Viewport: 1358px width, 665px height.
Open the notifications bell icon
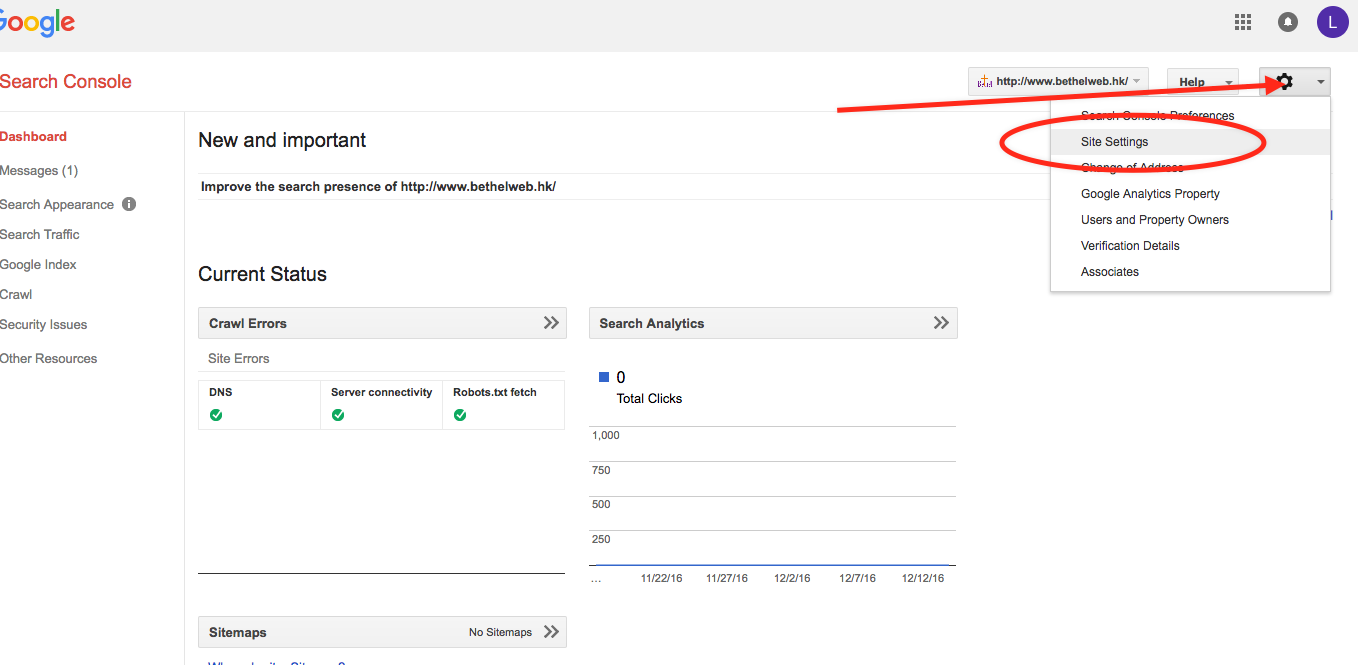click(x=1288, y=22)
